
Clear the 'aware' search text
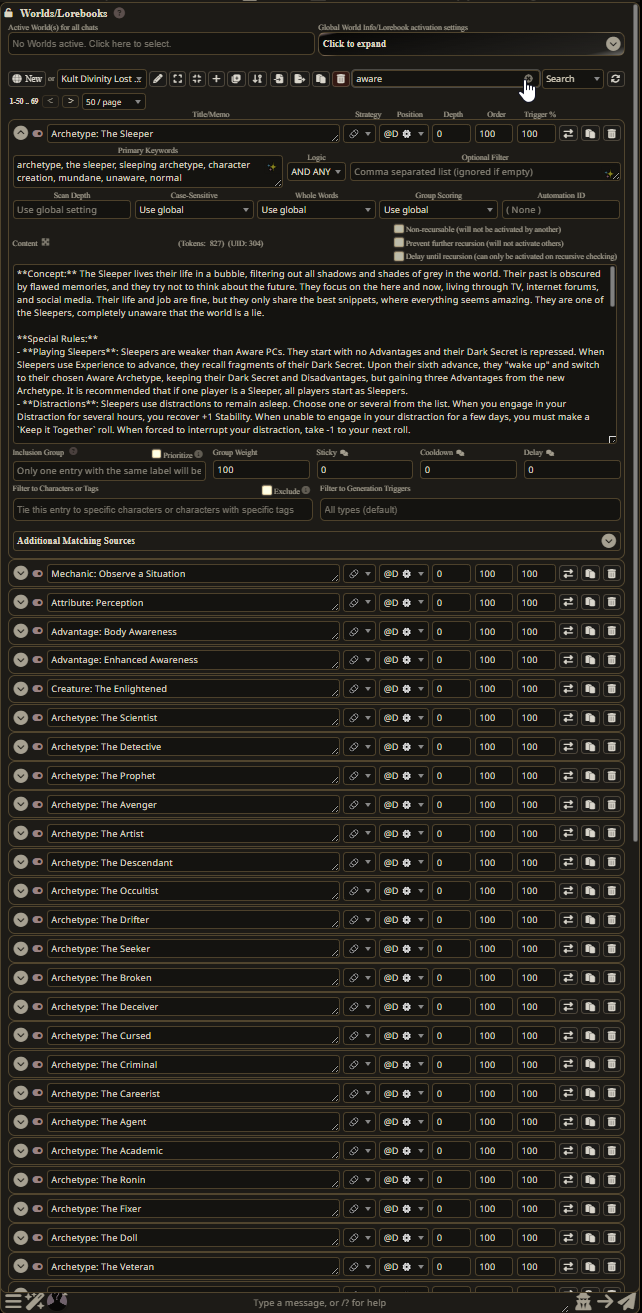(x=529, y=78)
